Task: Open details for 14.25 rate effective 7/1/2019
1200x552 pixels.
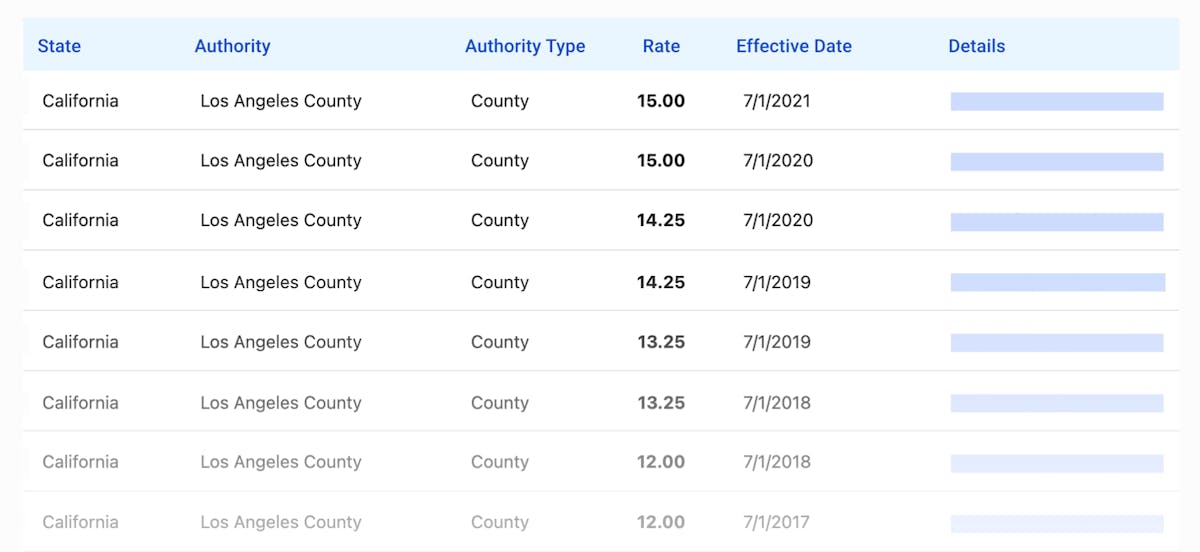Action: coord(1057,282)
